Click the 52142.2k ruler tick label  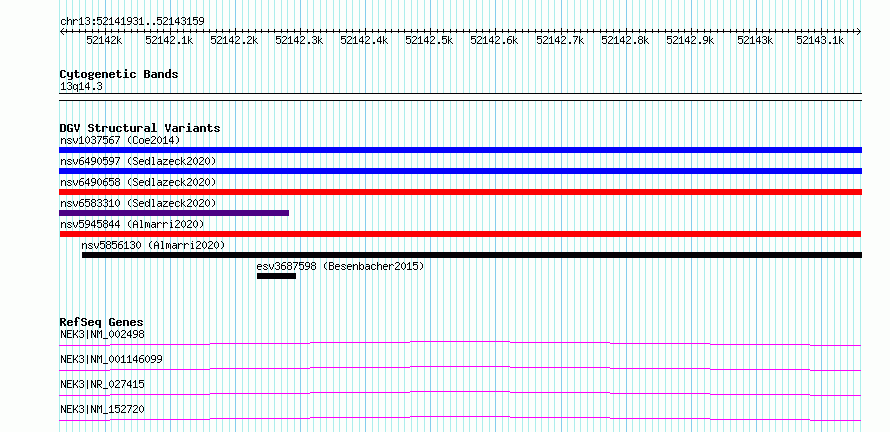tap(234, 40)
